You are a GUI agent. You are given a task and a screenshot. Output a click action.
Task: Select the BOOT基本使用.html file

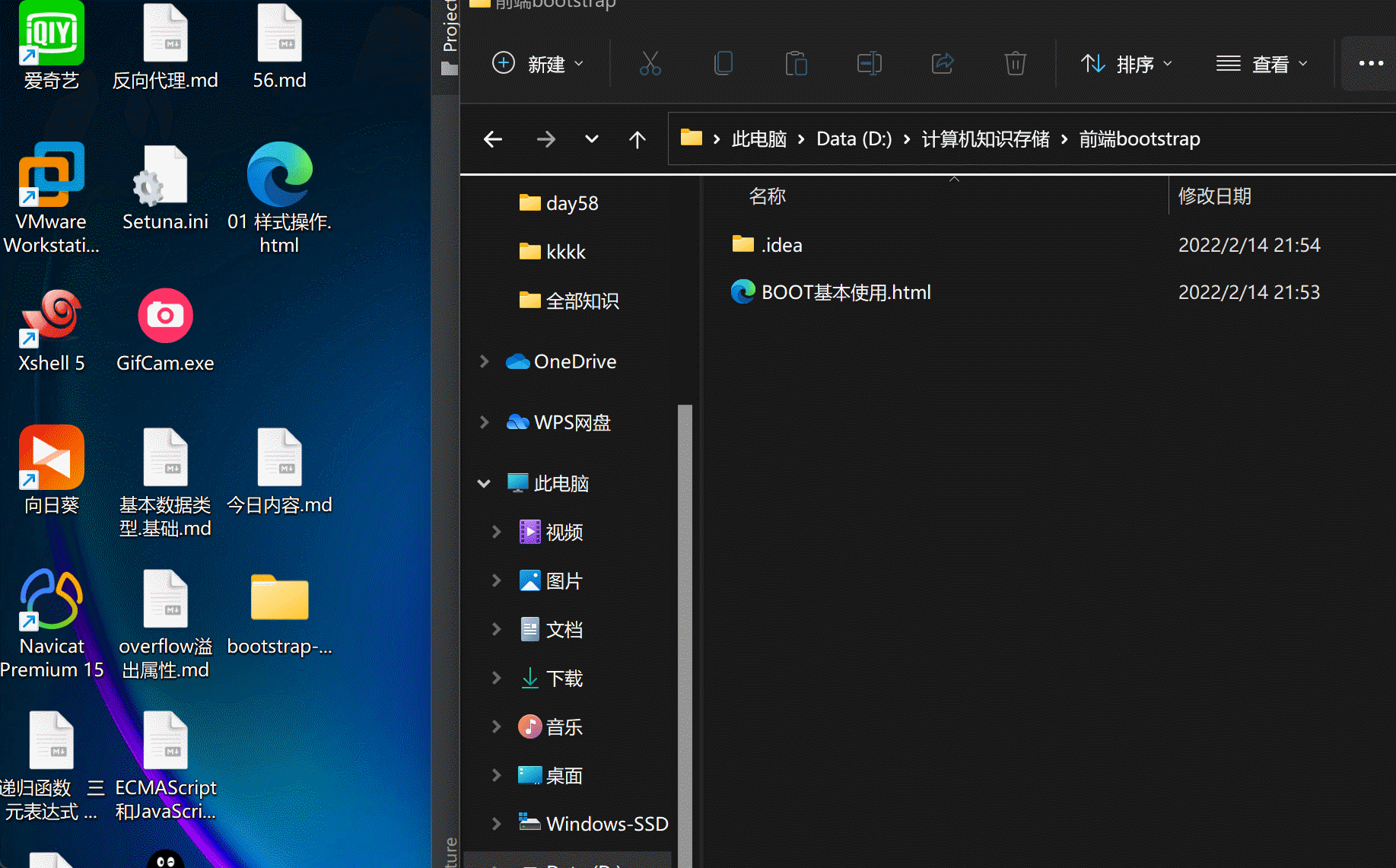[x=845, y=292]
